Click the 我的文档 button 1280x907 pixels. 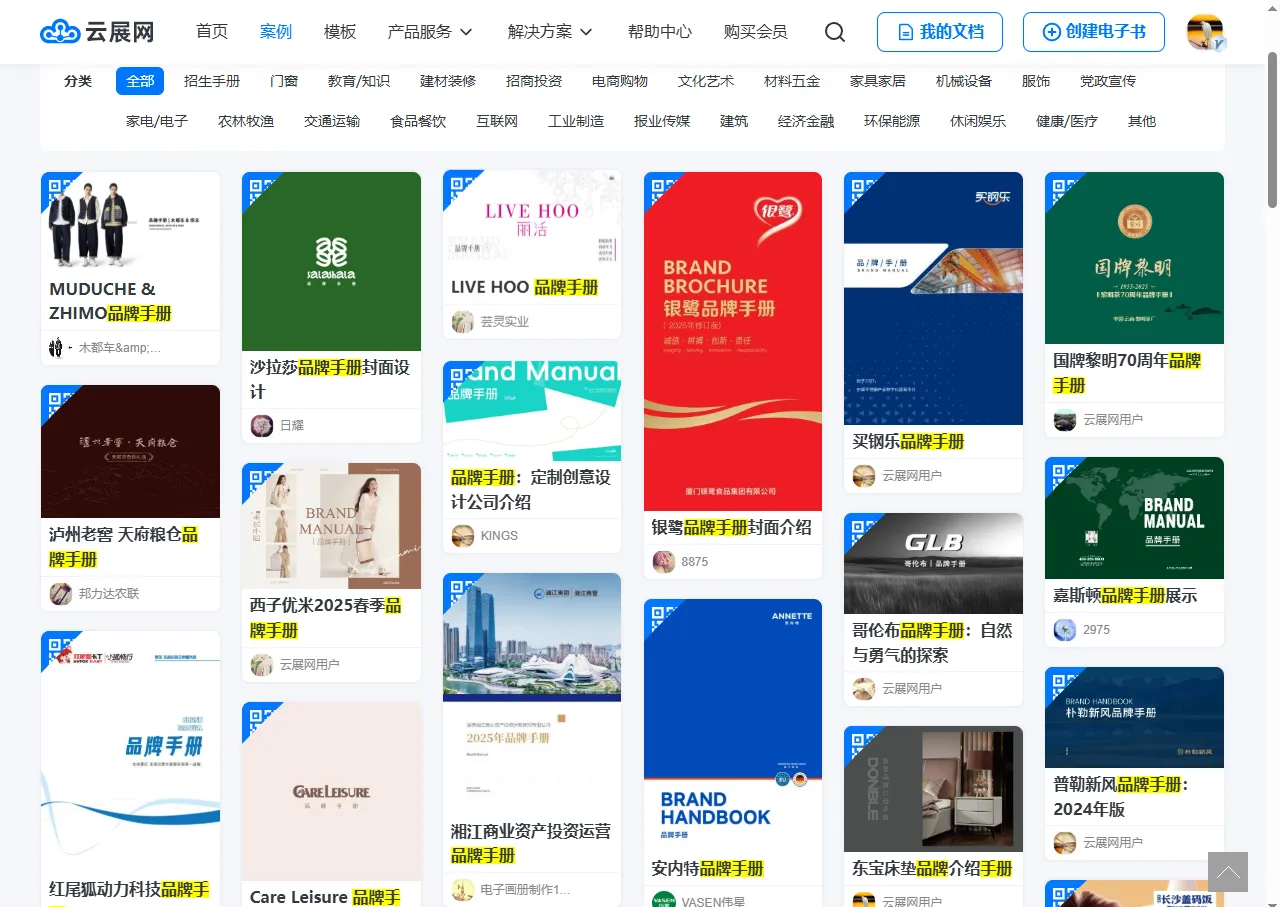point(940,32)
